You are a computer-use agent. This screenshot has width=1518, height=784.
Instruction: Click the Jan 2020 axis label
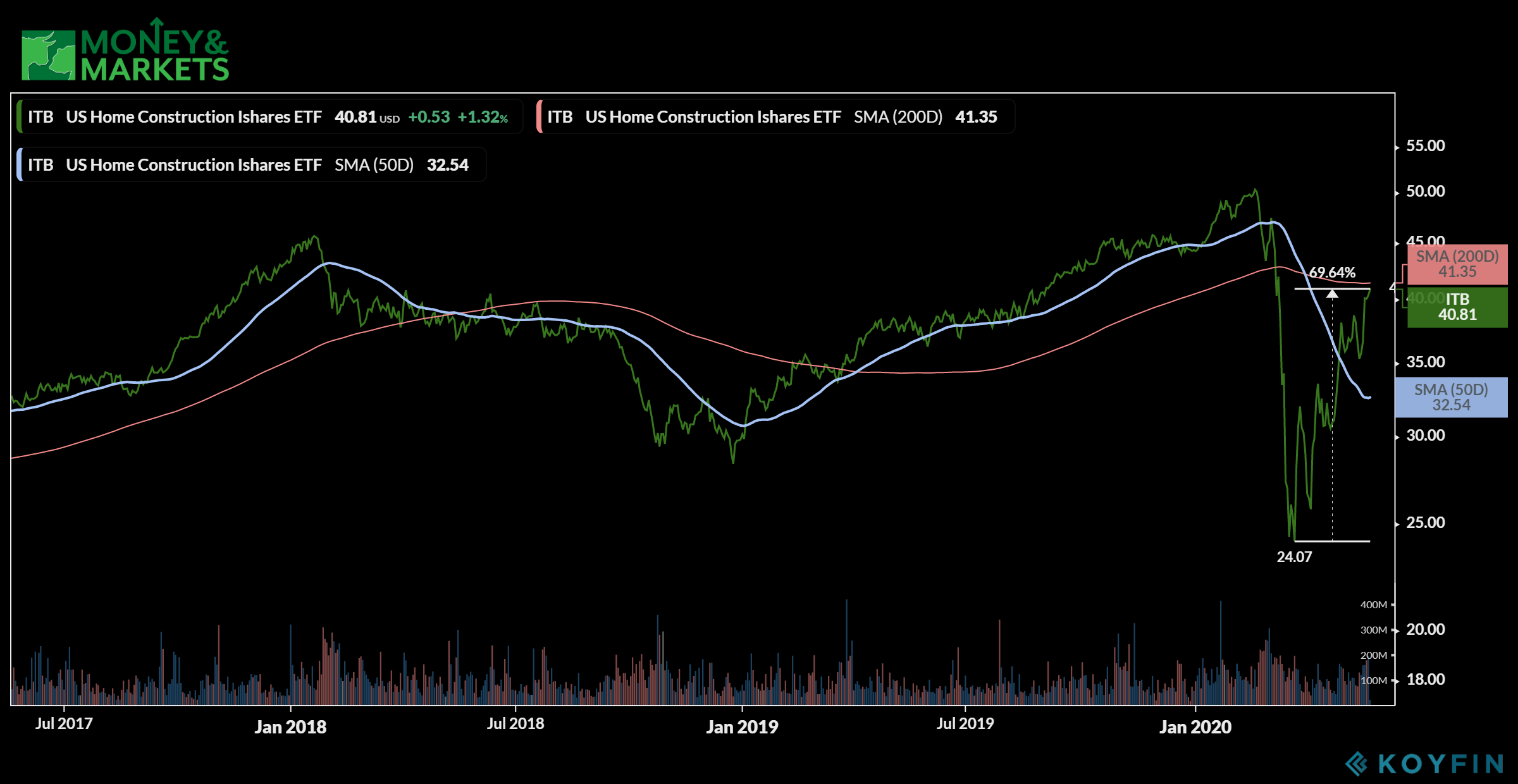tap(1195, 727)
